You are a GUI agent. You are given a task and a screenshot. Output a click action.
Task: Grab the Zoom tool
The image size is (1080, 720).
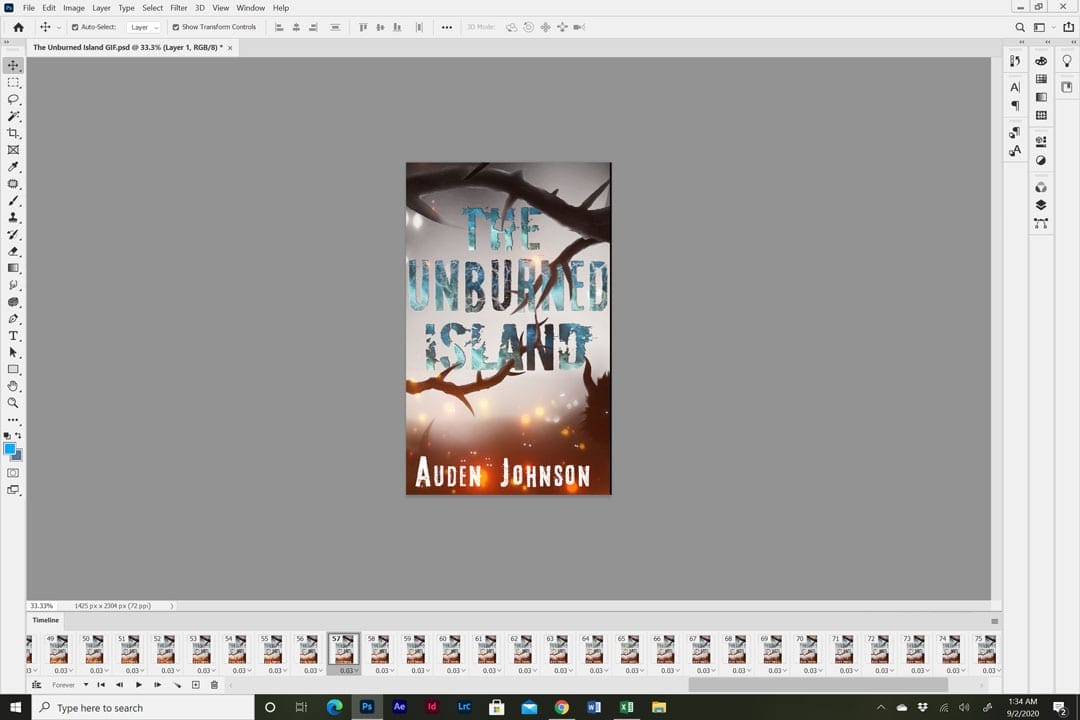(13, 403)
